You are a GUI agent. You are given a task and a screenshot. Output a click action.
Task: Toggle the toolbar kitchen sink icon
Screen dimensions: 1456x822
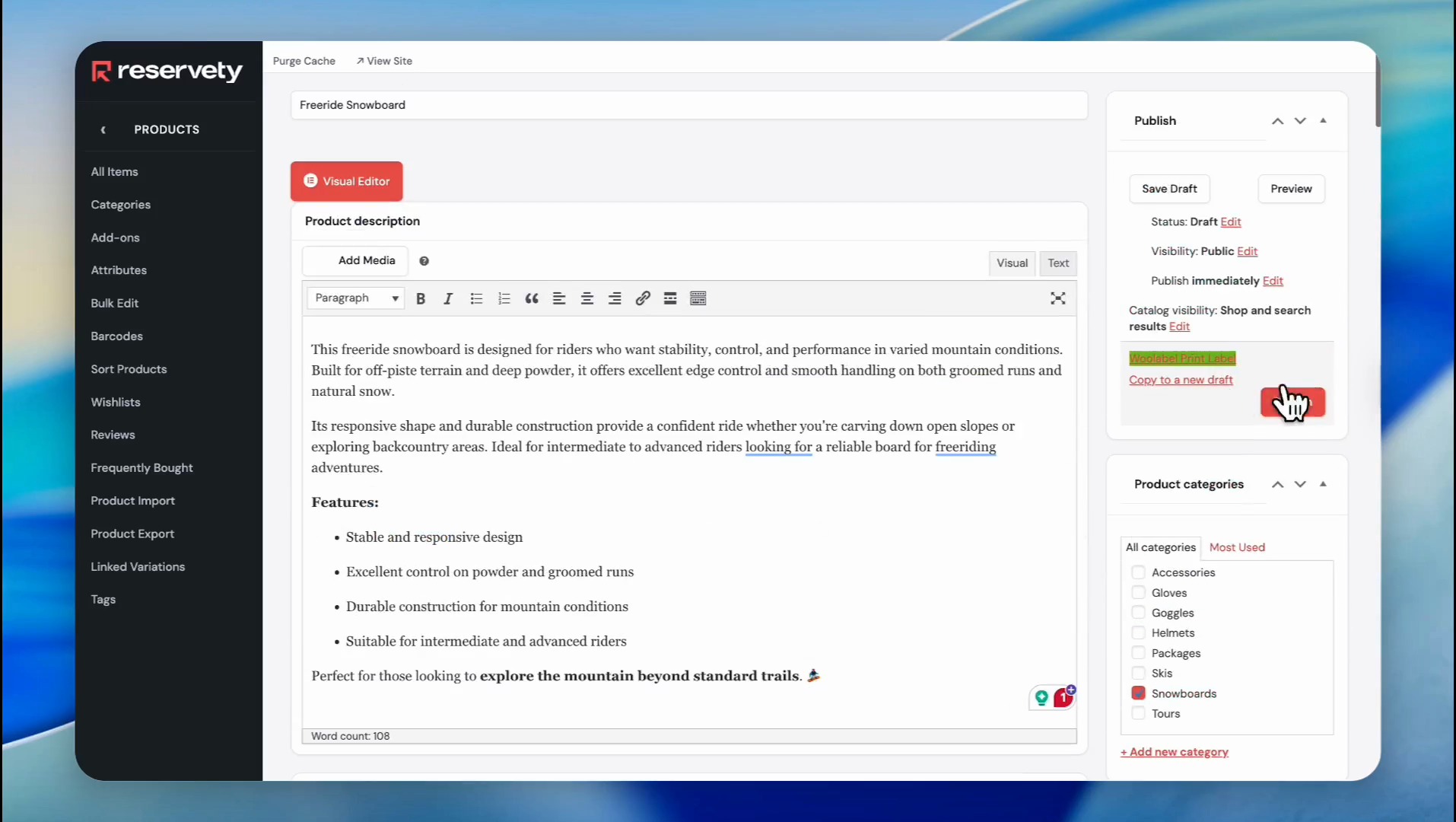pos(698,298)
